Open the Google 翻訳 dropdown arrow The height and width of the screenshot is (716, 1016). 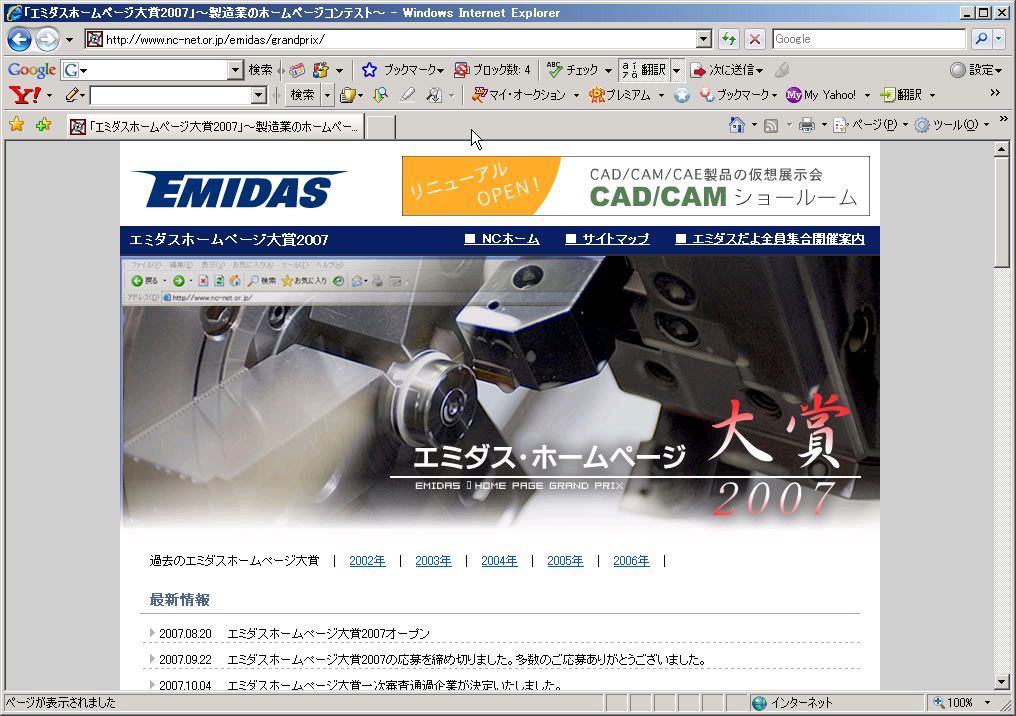pyautogui.click(x=676, y=69)
